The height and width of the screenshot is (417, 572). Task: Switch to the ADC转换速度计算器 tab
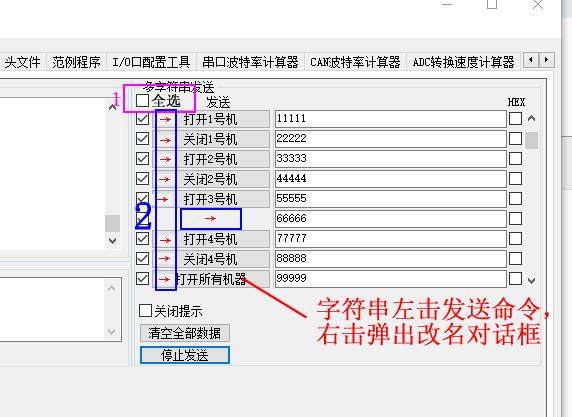coord(463,62)
